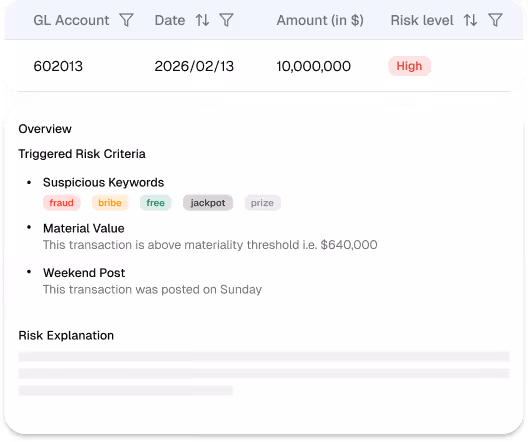The height and width of the screenshot is (442, 528).
Task: Select GL account number 602013
Action: pyautogui.click(x=58, y=66)
